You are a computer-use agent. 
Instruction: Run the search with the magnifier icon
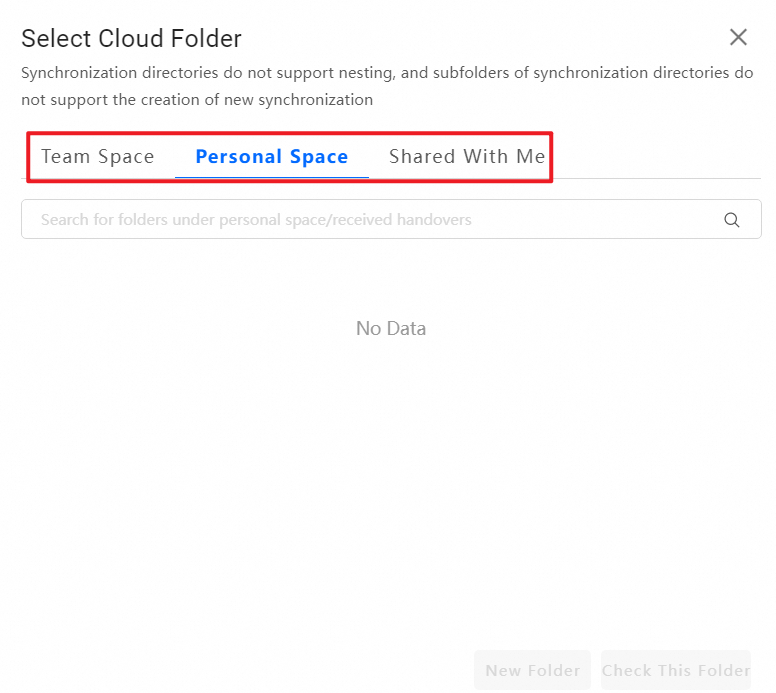tap(732, 220)
